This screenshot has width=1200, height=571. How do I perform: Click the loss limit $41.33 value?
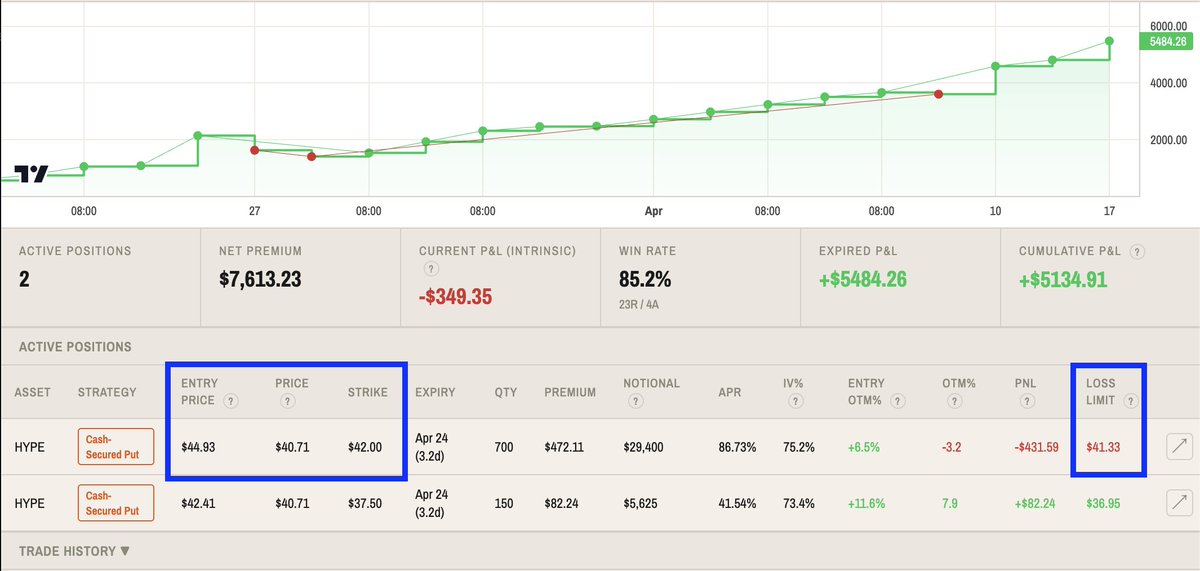(1105, 447)
